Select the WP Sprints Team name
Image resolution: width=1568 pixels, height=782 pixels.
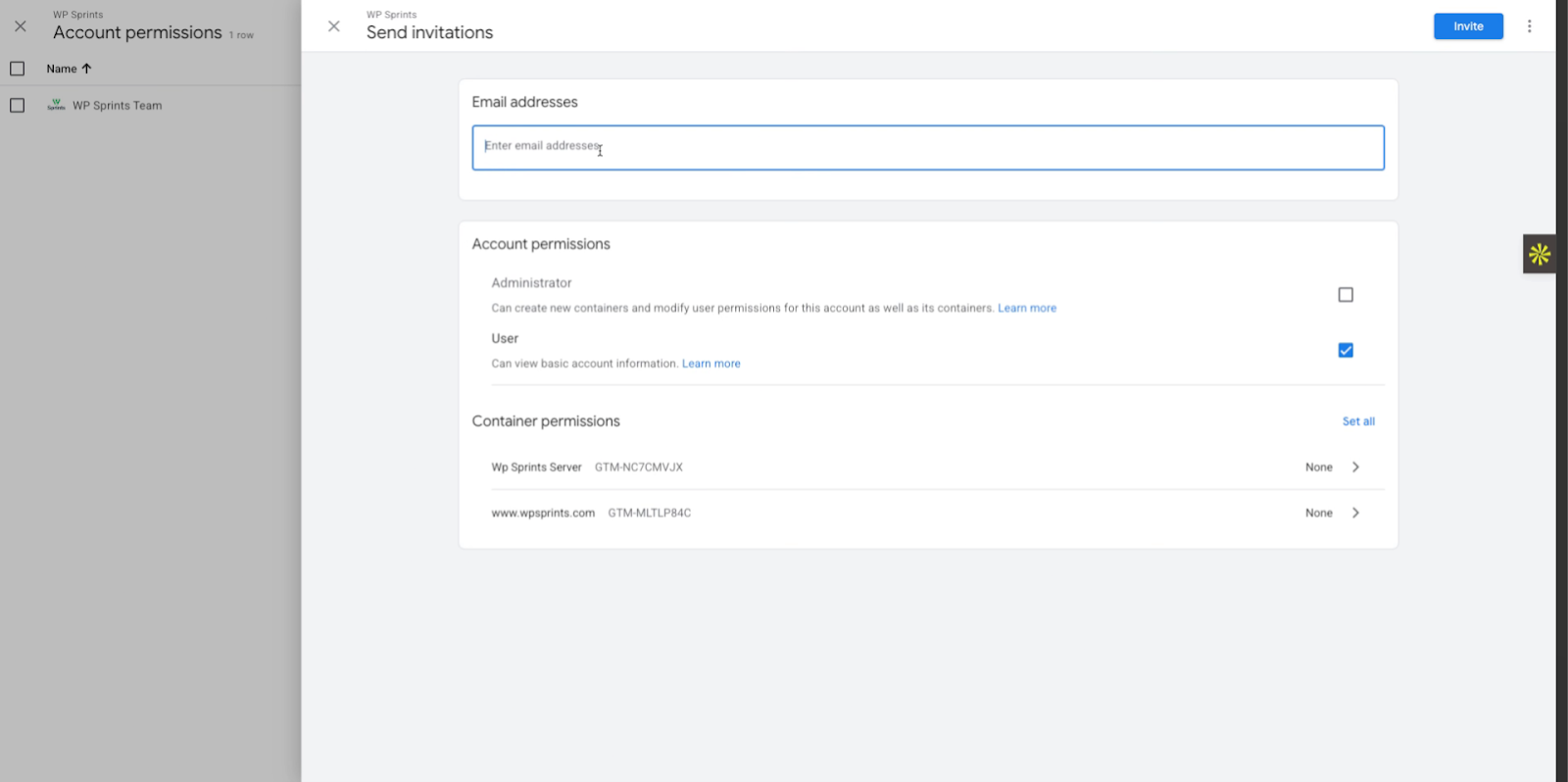pos(117,106)
